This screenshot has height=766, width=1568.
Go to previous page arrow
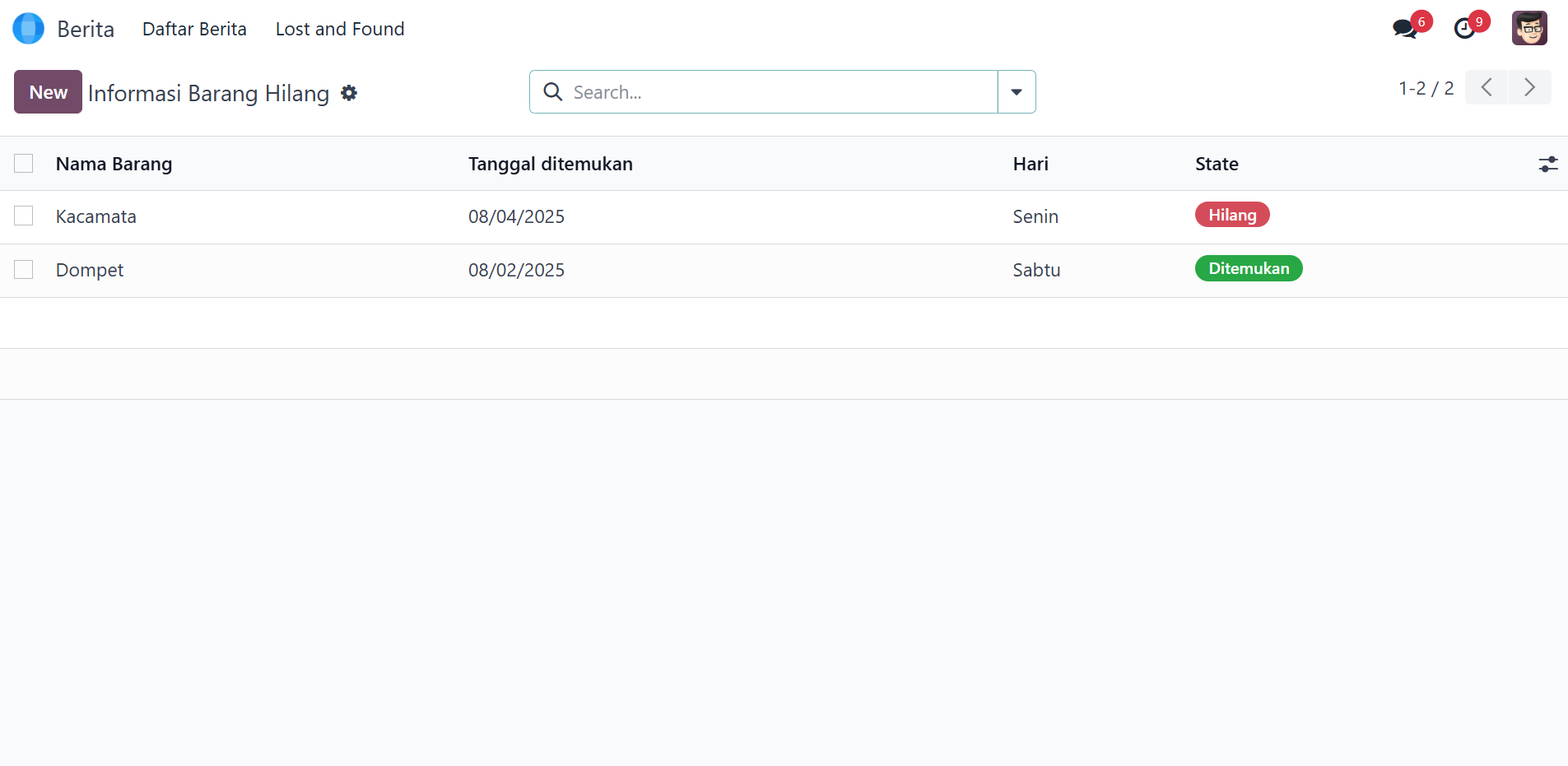pos(1487,87)
